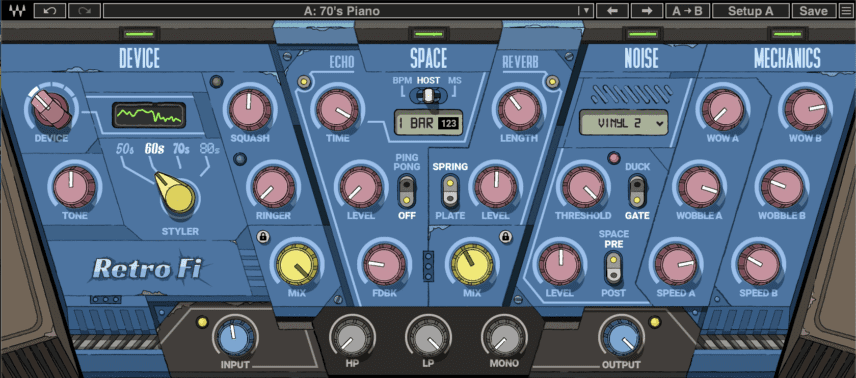Open the hamburger menu in the top bar
This screenshot has height=378, width=856.
(x=846, y=10)
